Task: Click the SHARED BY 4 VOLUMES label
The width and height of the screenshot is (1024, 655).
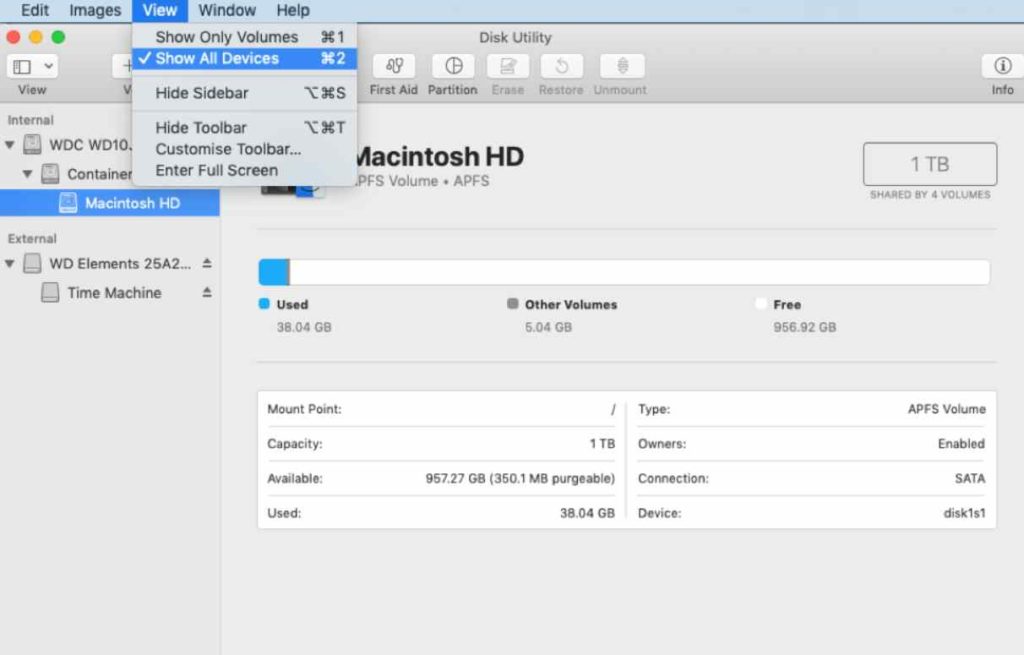Action: click(930, 195)
